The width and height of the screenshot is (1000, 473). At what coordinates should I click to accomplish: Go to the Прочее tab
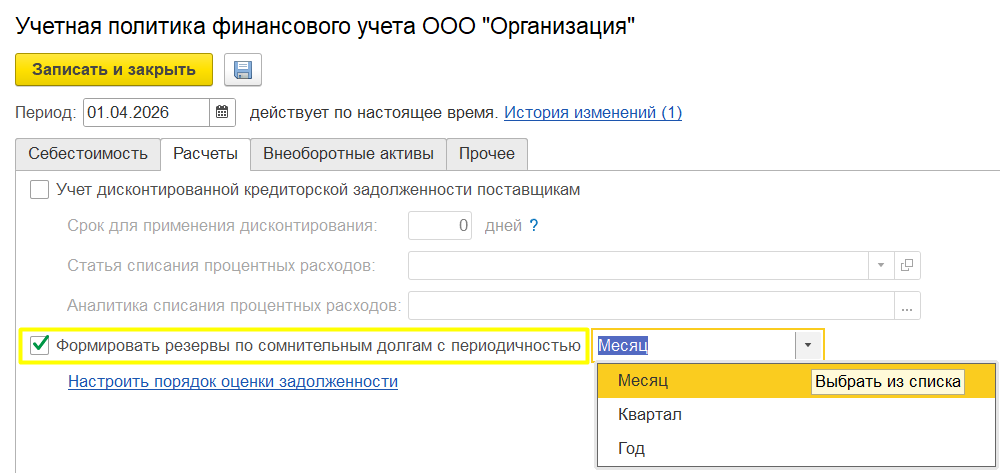pyautogui.click(x=487, y=154)
